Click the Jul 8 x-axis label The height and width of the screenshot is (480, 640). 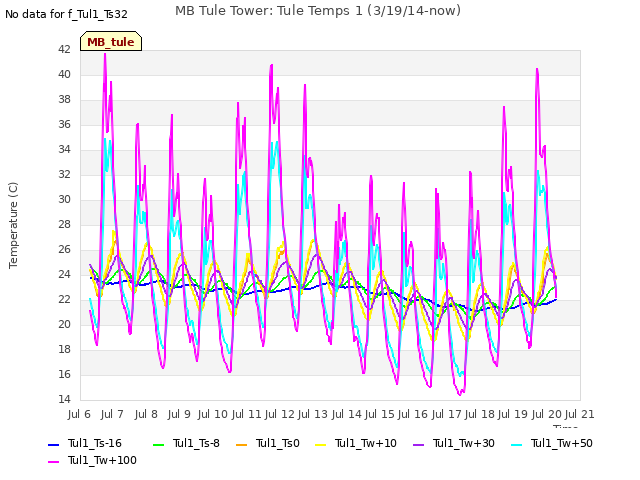[x=146, y=414]
